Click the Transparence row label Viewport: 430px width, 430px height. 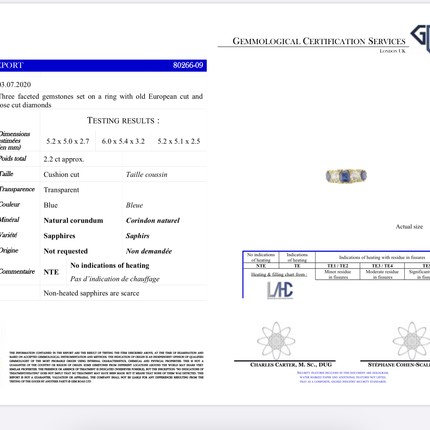(17, 189)
